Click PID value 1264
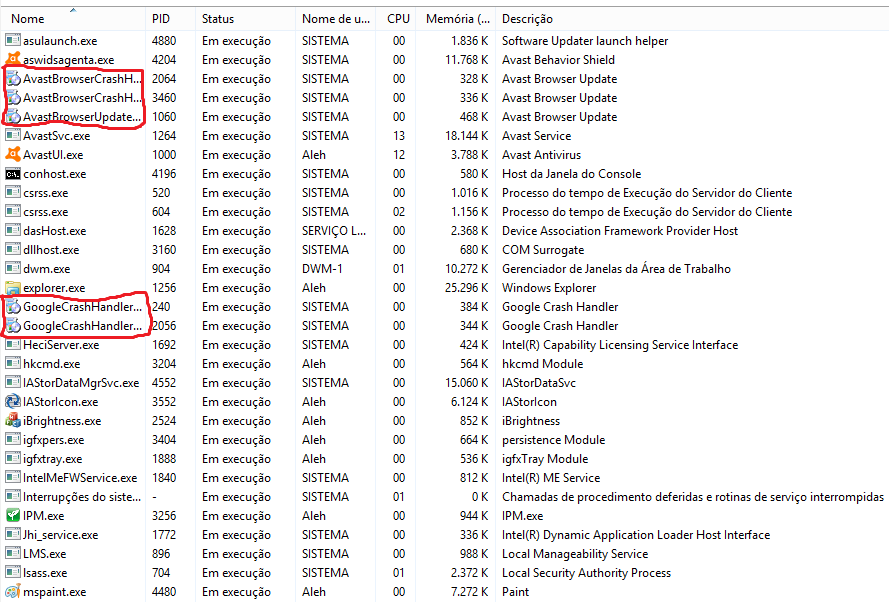This screenshot has height=602, width=889. [164, 135]
